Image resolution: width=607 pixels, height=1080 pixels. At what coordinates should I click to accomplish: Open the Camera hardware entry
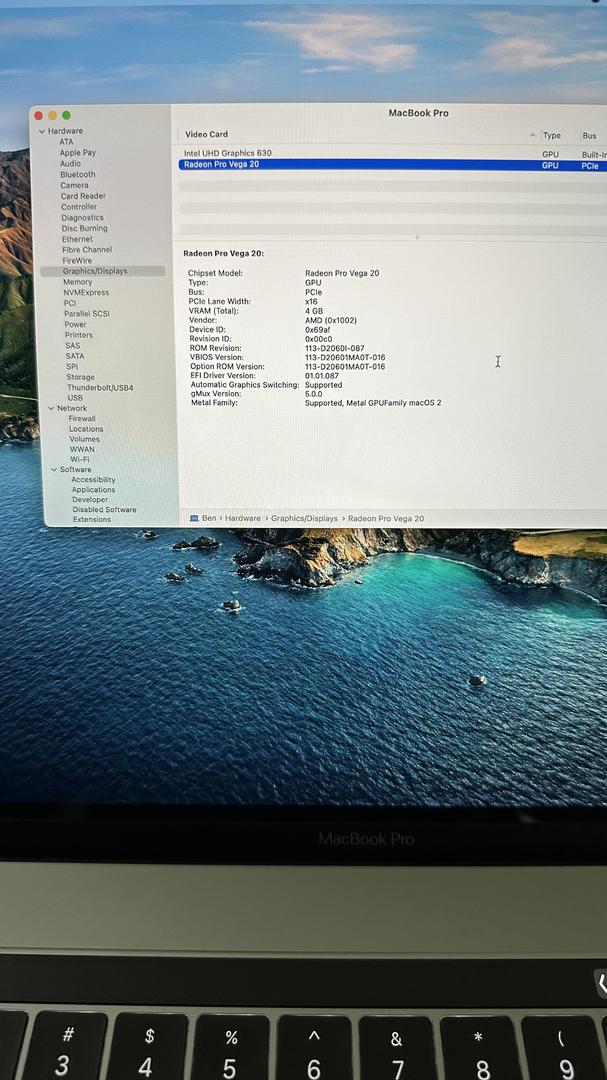pos(74,185)
